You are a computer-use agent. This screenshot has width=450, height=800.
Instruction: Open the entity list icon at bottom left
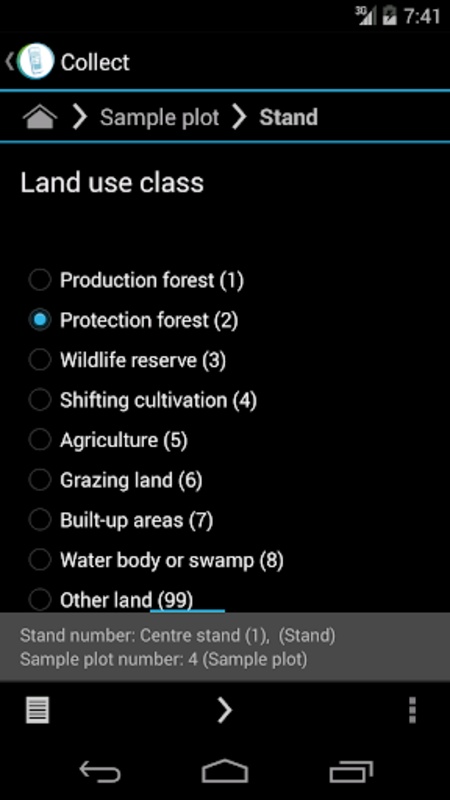point(38,710)
